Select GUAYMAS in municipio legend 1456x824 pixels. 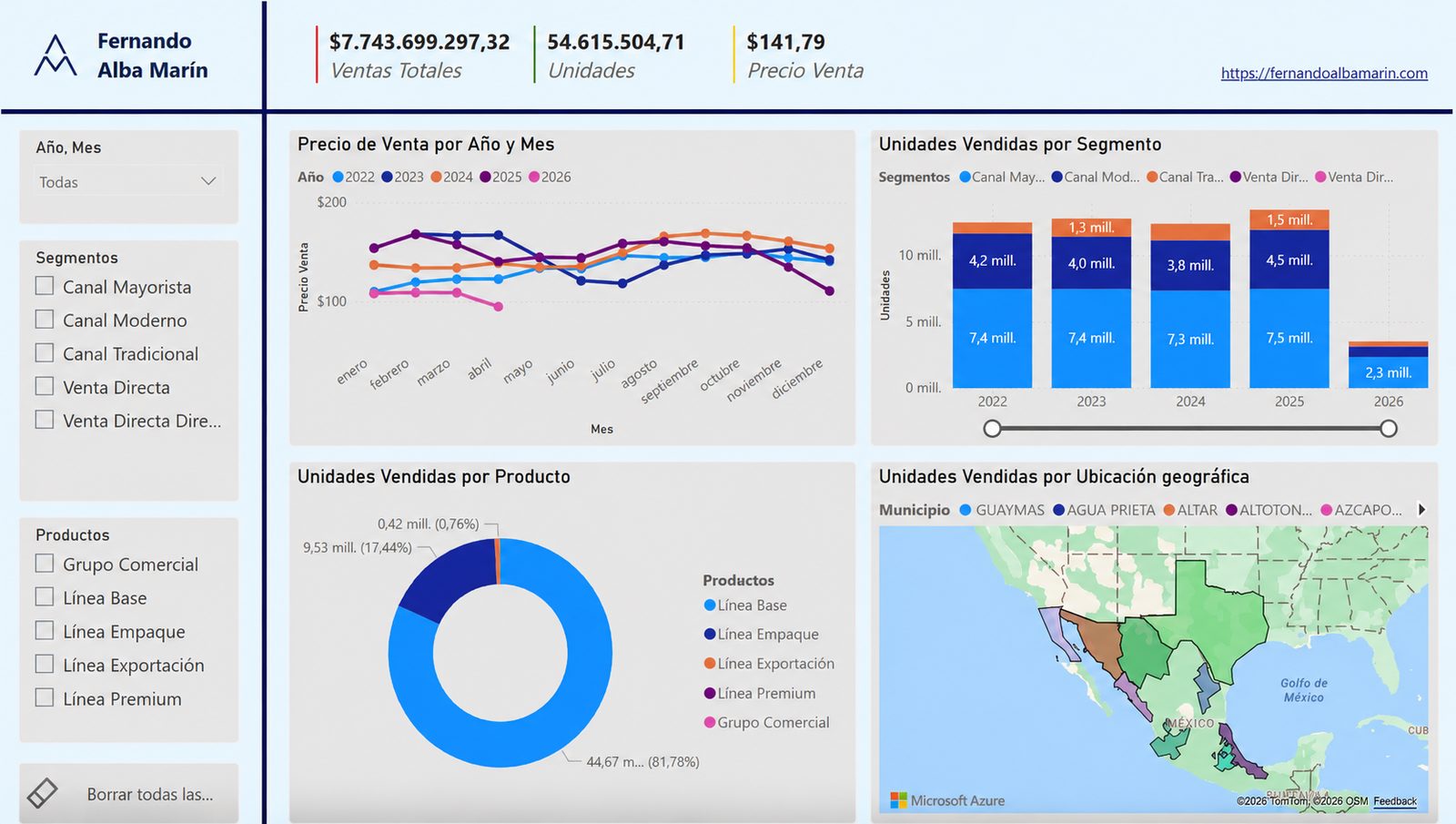[x=1003, y=510]
